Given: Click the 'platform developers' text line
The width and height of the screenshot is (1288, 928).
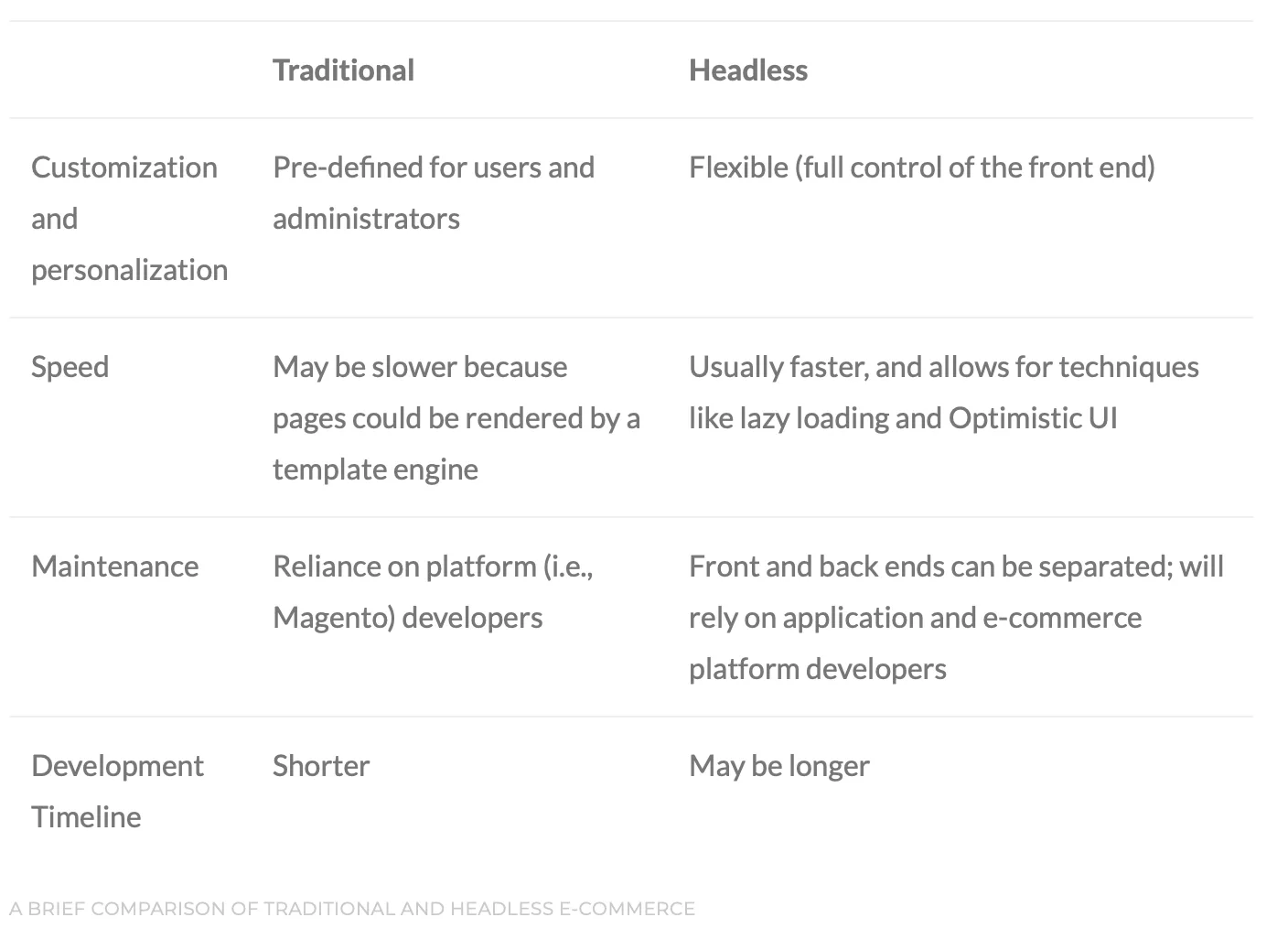Looking at the screenshot, I should tap(818, 669).
